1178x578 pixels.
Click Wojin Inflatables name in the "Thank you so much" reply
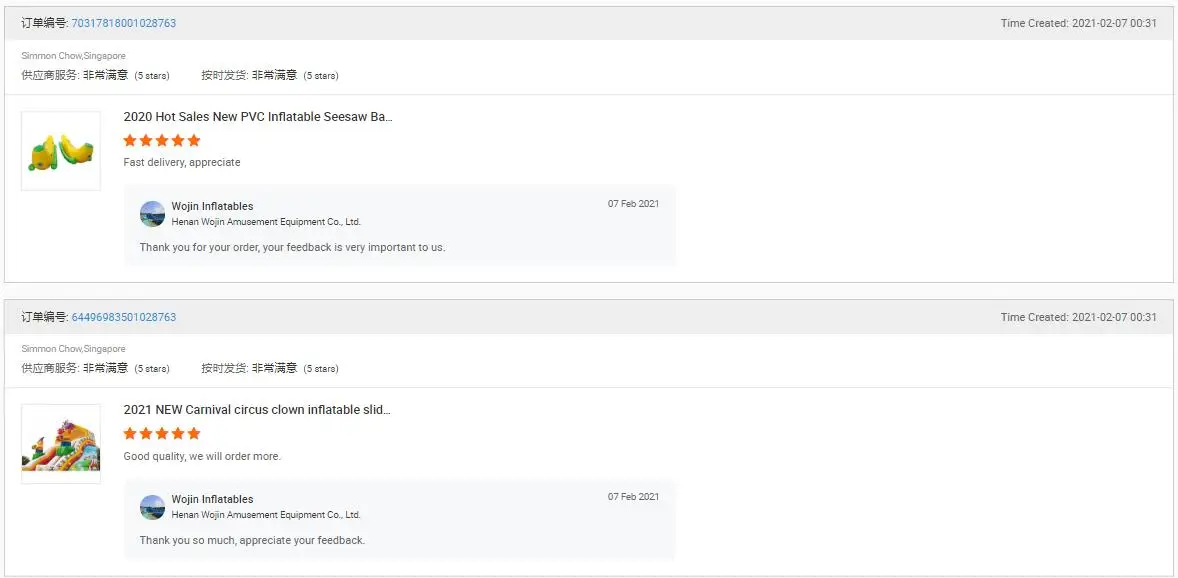(212, 499)
